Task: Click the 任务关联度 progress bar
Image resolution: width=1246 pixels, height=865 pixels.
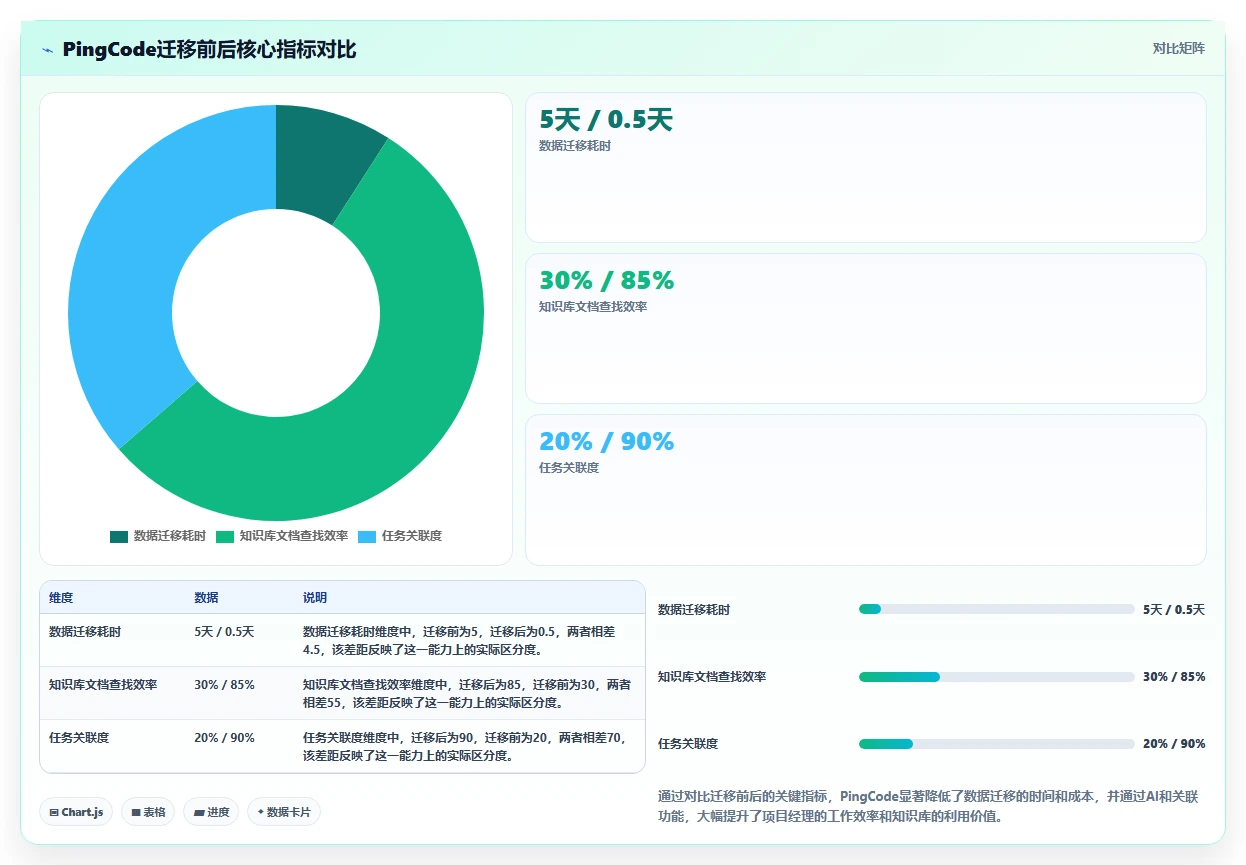Action: (996, 744)
